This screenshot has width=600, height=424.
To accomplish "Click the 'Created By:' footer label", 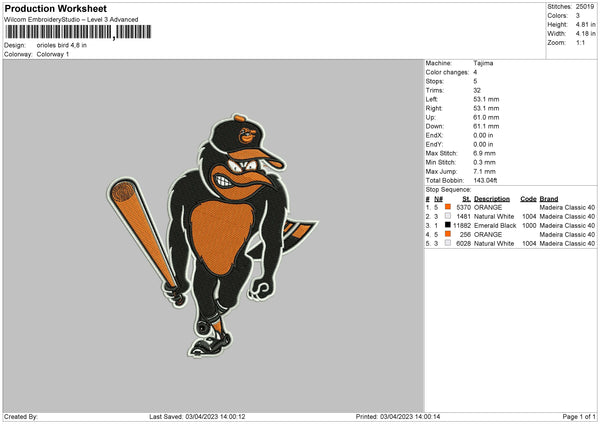I will tap(21, 417).
